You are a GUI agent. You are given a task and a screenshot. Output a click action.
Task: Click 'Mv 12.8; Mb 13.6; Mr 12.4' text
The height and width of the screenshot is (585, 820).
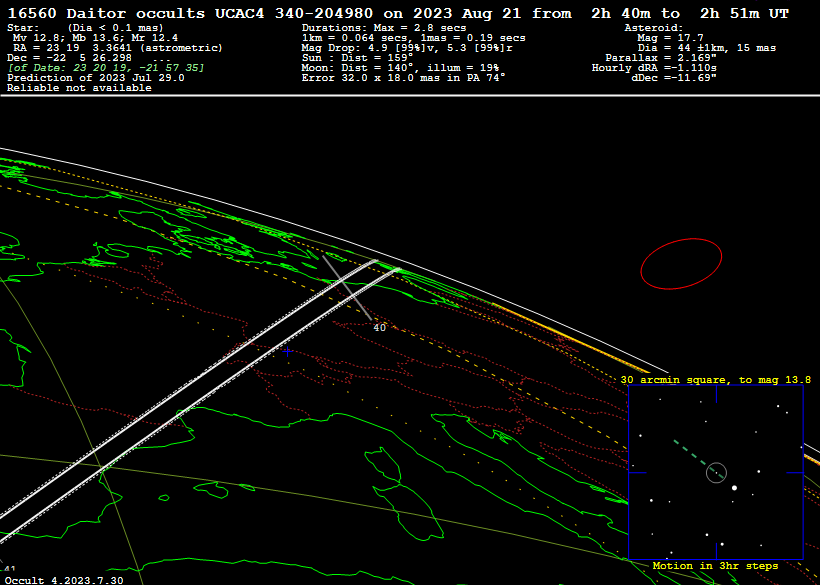click(x=95, y=38)
